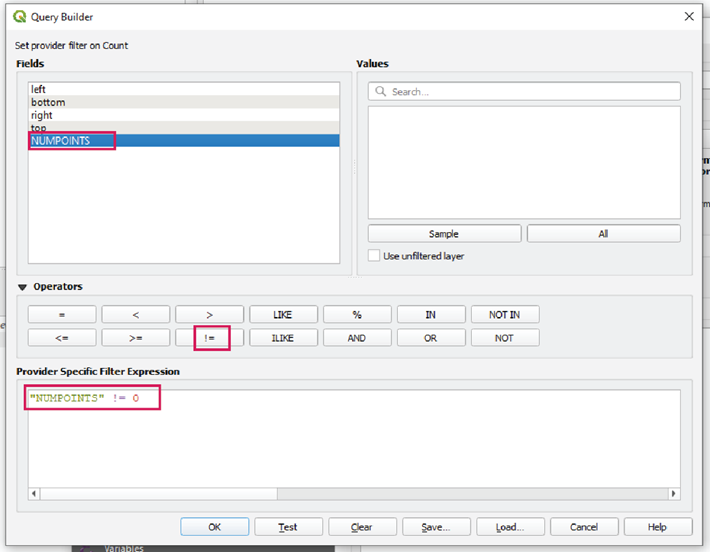The width and height of the screenshot is (710, 552).
Task: Select the NUMPOINTS field
Action: [x=61, y=141]
